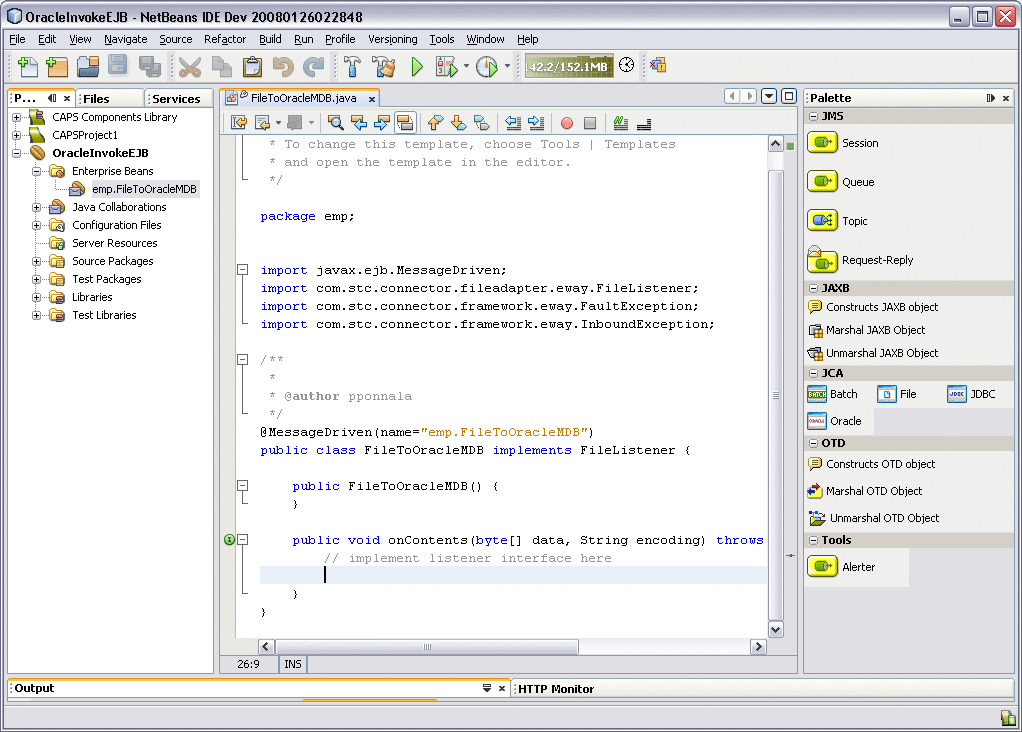Viewport: 1022px width, 732px height.
Task: Collapse the onContents method code fold
Action: [x=242, y=540]
